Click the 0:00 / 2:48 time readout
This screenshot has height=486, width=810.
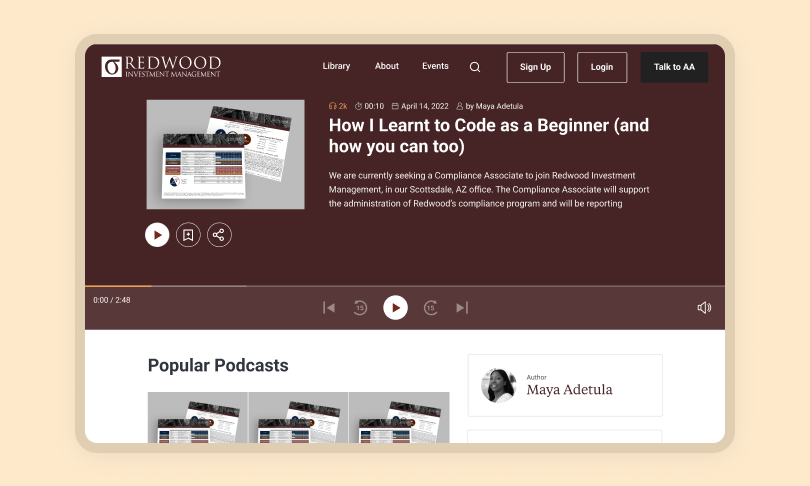(x=112, y=300)
